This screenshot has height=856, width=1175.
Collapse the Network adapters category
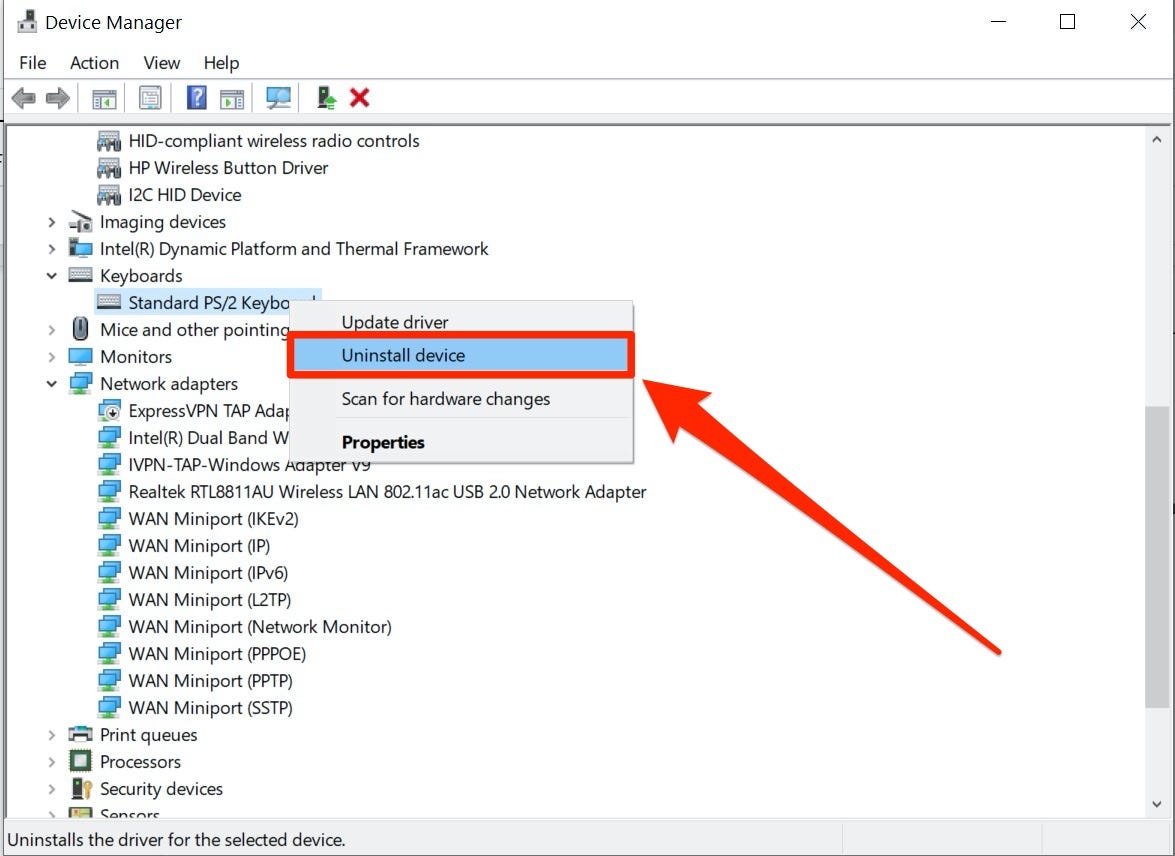[52, 384]
